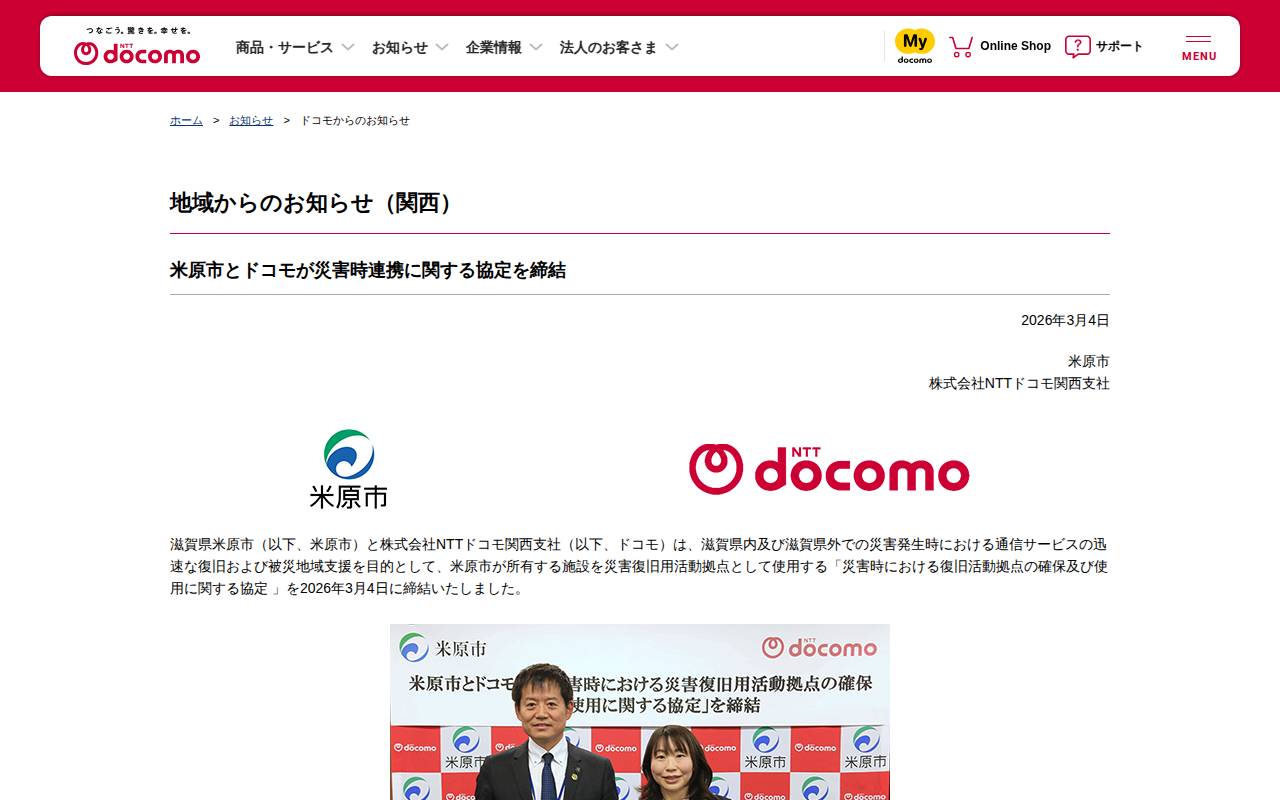The image size is (1280, 800).
Task: Expand the 商品・サービス dropdown chevron
Action: (348, 47)
